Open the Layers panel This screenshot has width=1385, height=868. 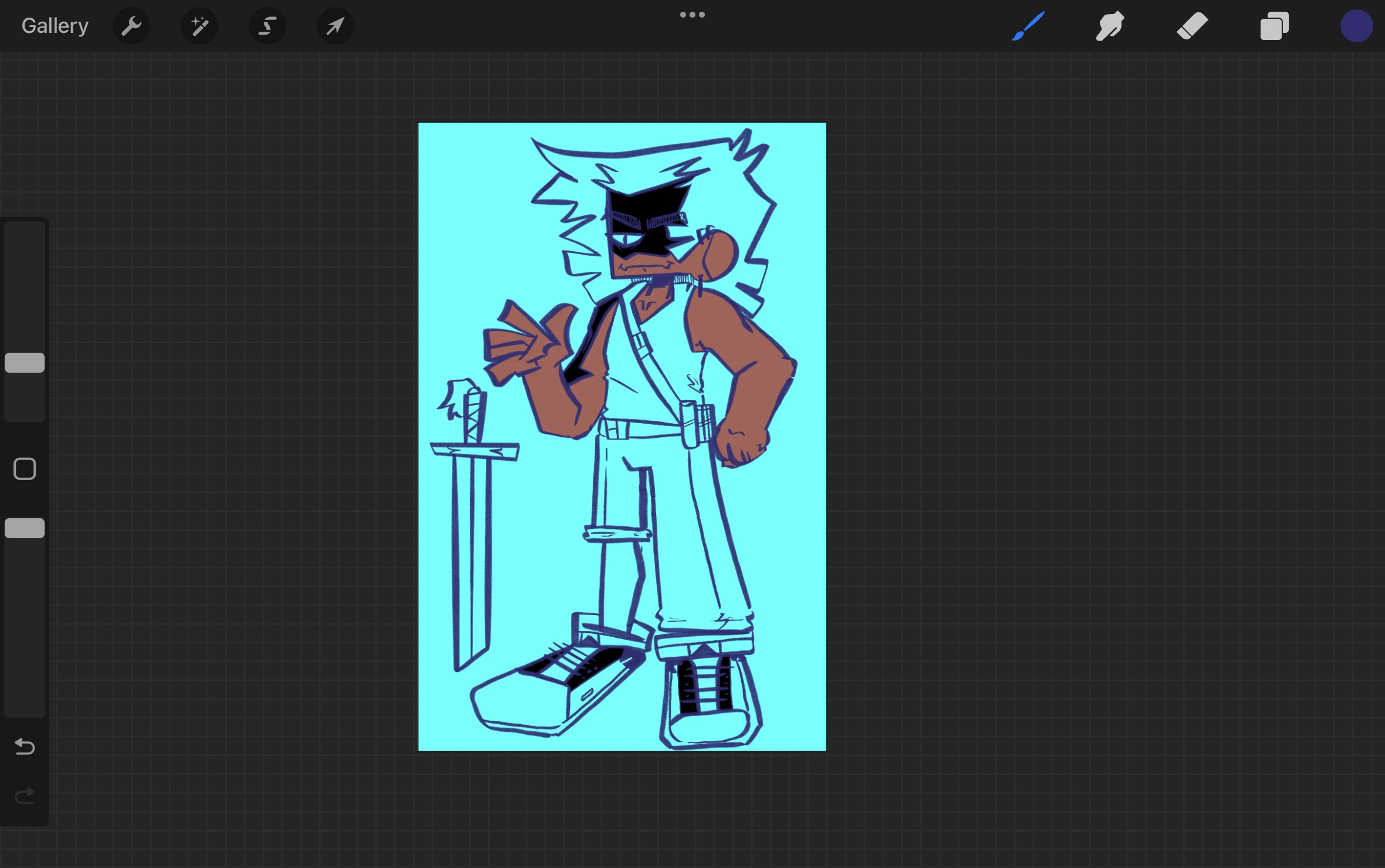(x=1274, y=25)
